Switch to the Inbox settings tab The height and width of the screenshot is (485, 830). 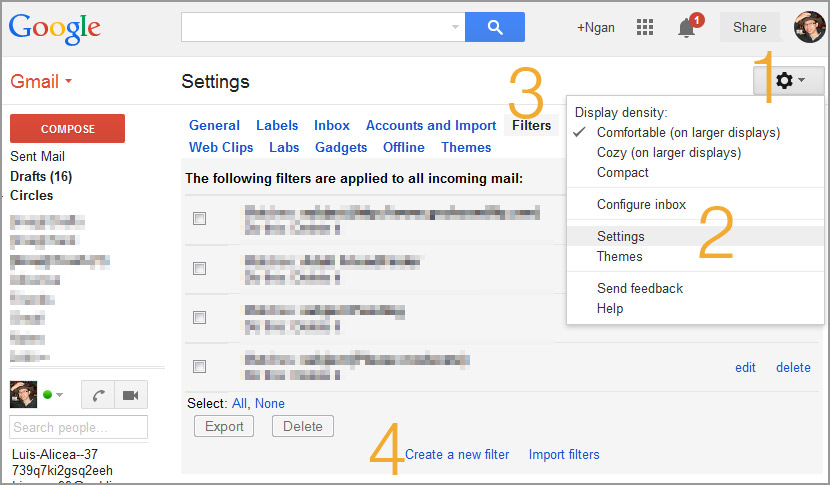332,125
